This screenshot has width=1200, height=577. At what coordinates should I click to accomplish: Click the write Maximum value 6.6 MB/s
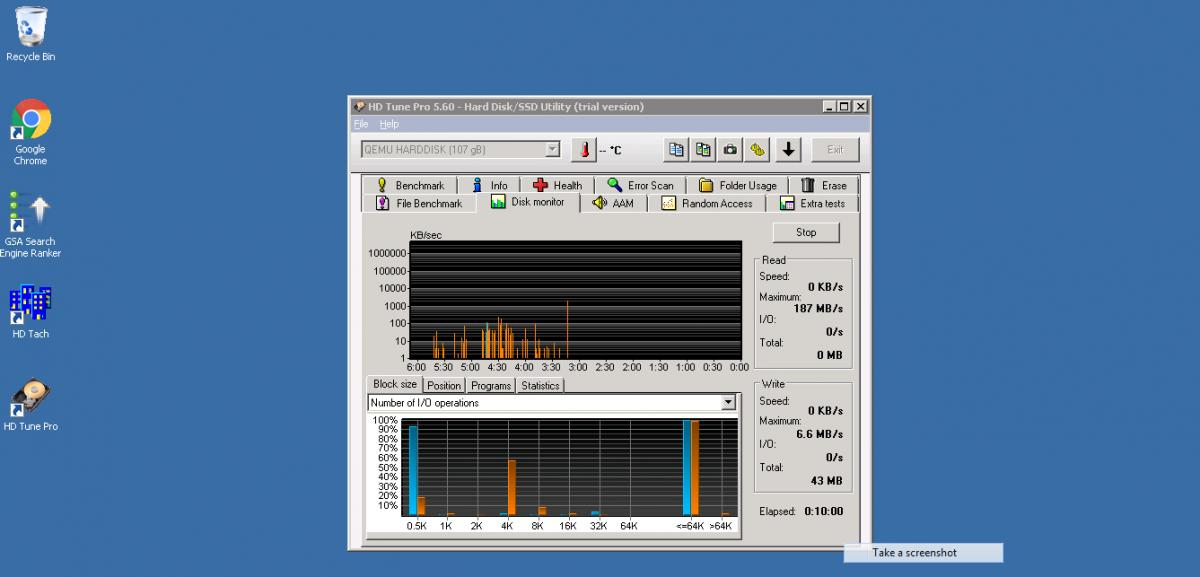point(819,433)
